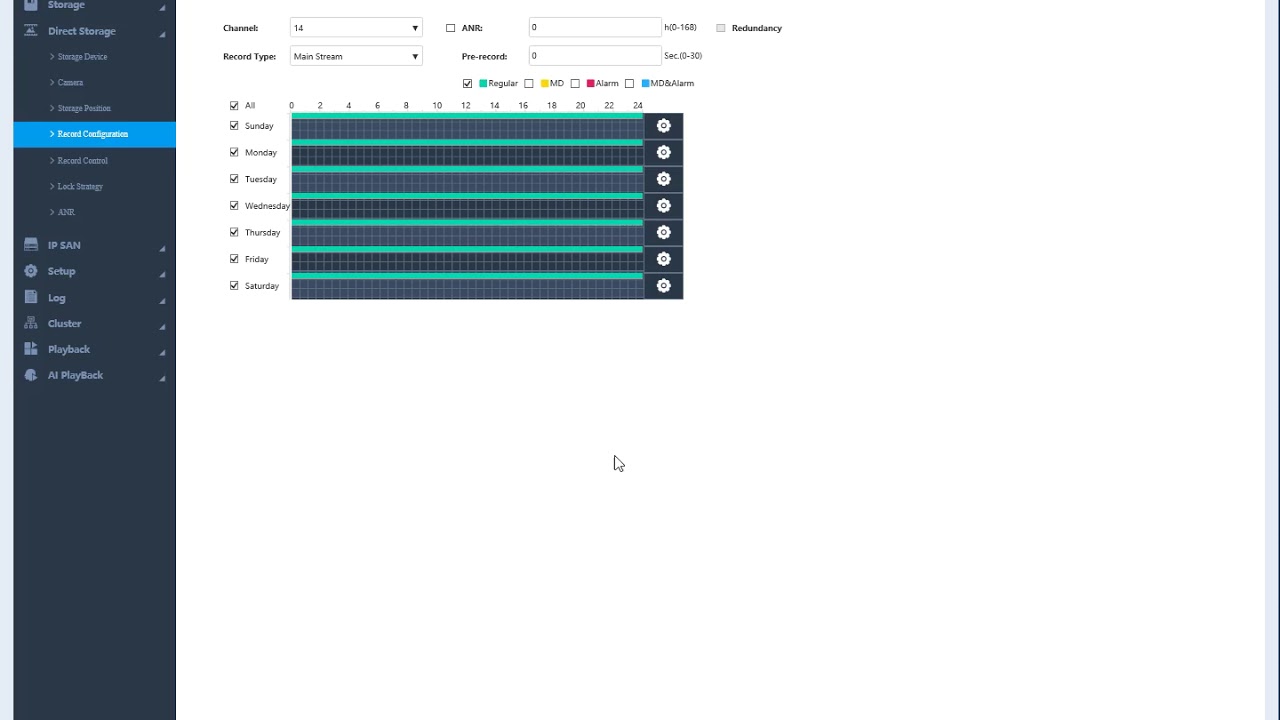Enable the MD record type checkbox

(x=529, y=83)
